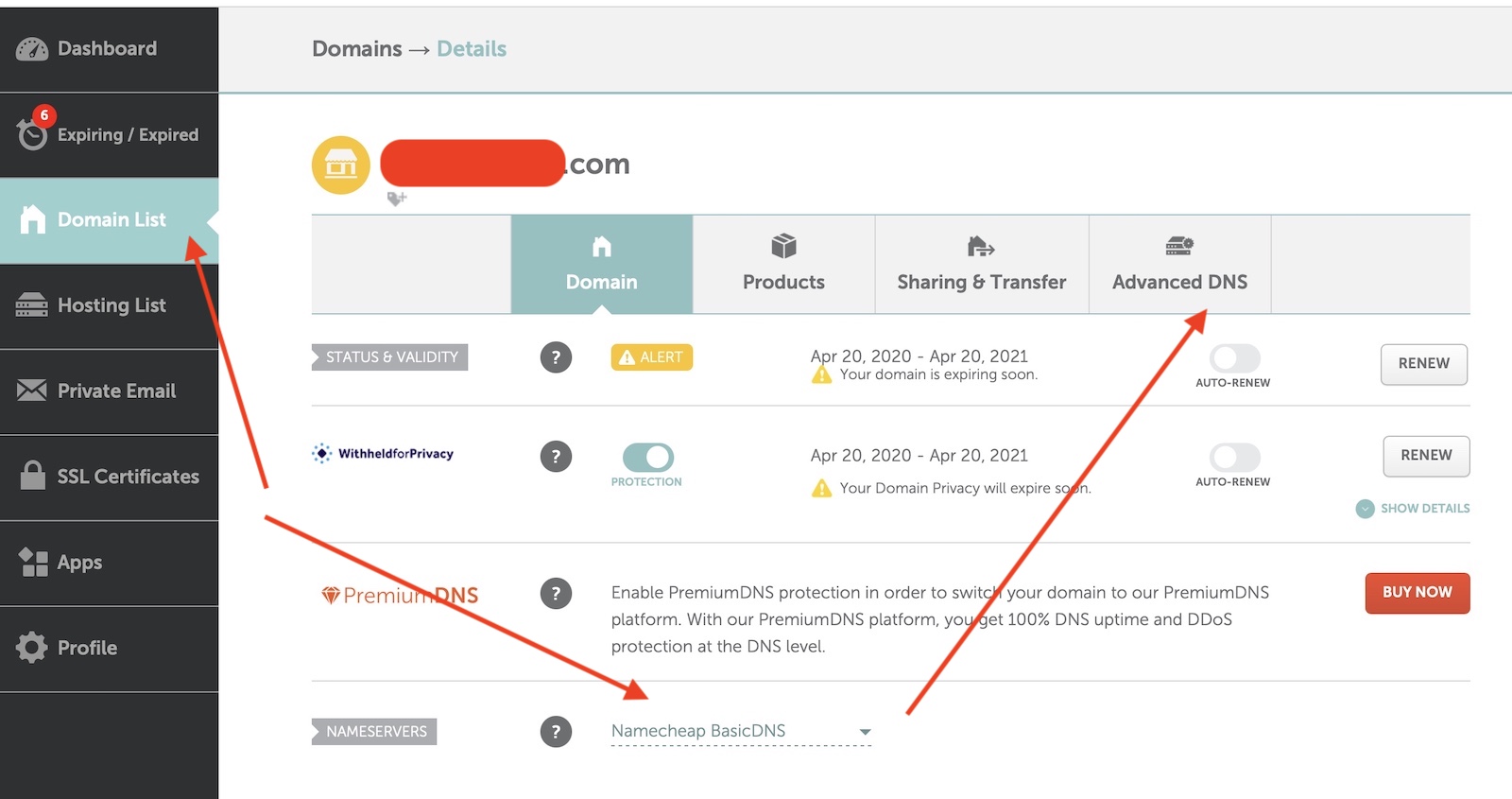Click the Hosting List server icon

point(32,305)
